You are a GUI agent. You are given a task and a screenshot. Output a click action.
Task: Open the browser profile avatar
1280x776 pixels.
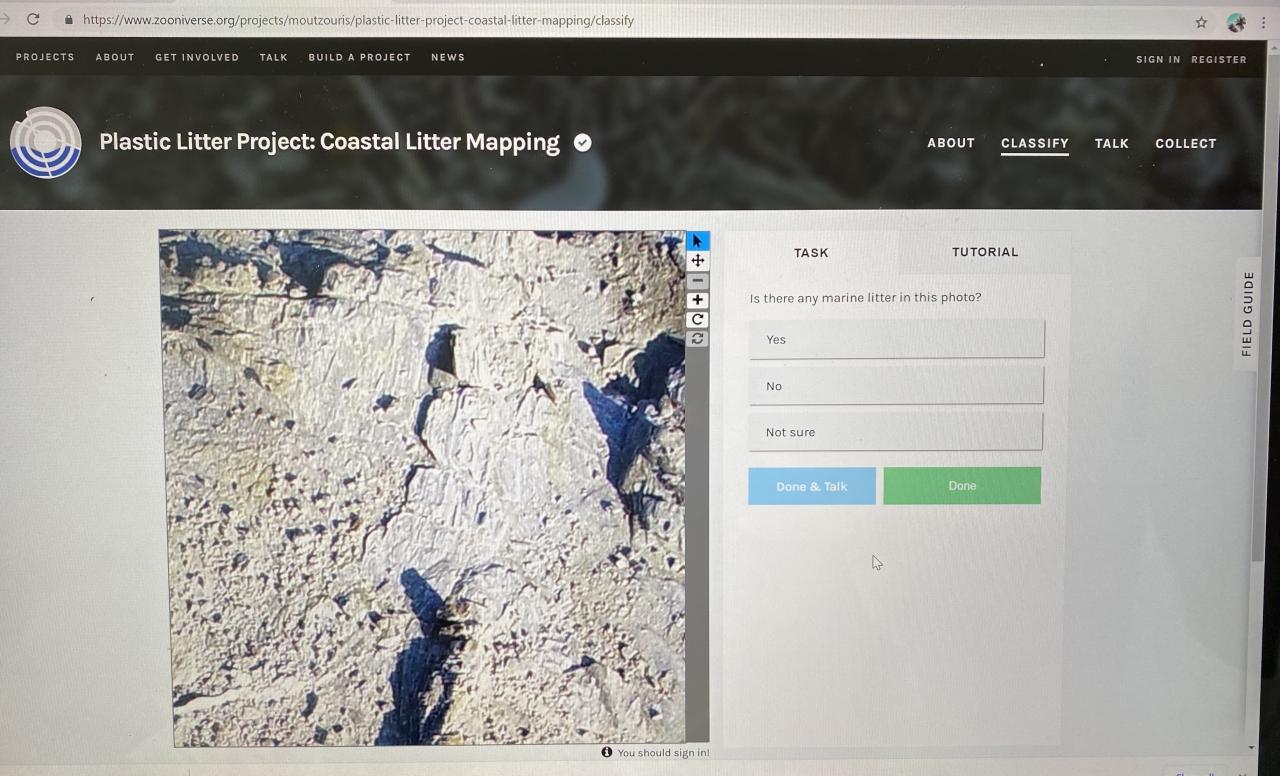pyautogui.click(x=1236, y=22)
